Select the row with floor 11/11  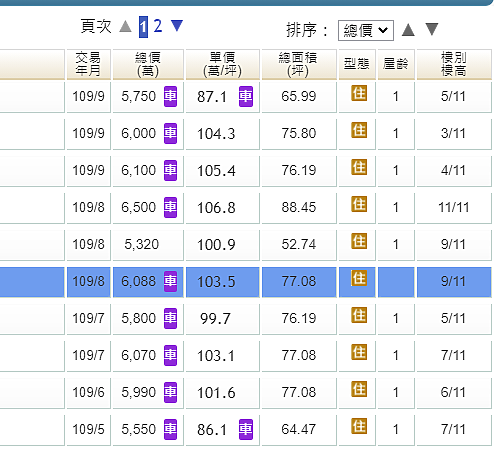pyautogui.click(x=247, y=207)
